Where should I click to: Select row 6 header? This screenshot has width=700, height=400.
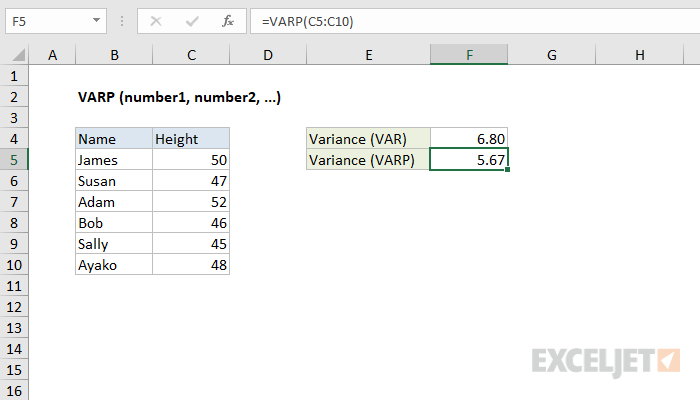pos(14,181)
